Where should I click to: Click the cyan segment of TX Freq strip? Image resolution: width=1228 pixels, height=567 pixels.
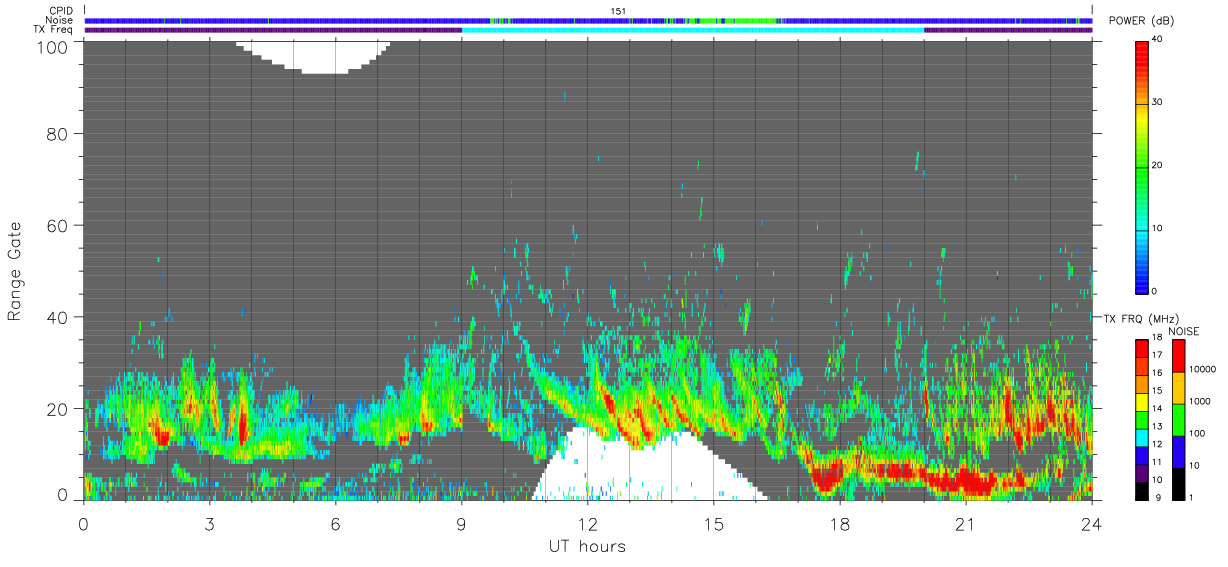tap(692, 30)
